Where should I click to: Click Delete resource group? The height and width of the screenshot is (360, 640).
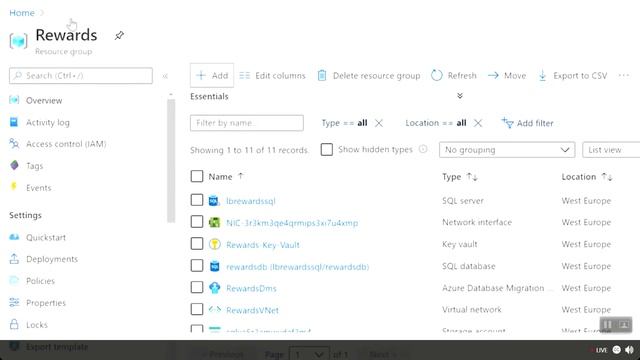click(x=369, y=76)
